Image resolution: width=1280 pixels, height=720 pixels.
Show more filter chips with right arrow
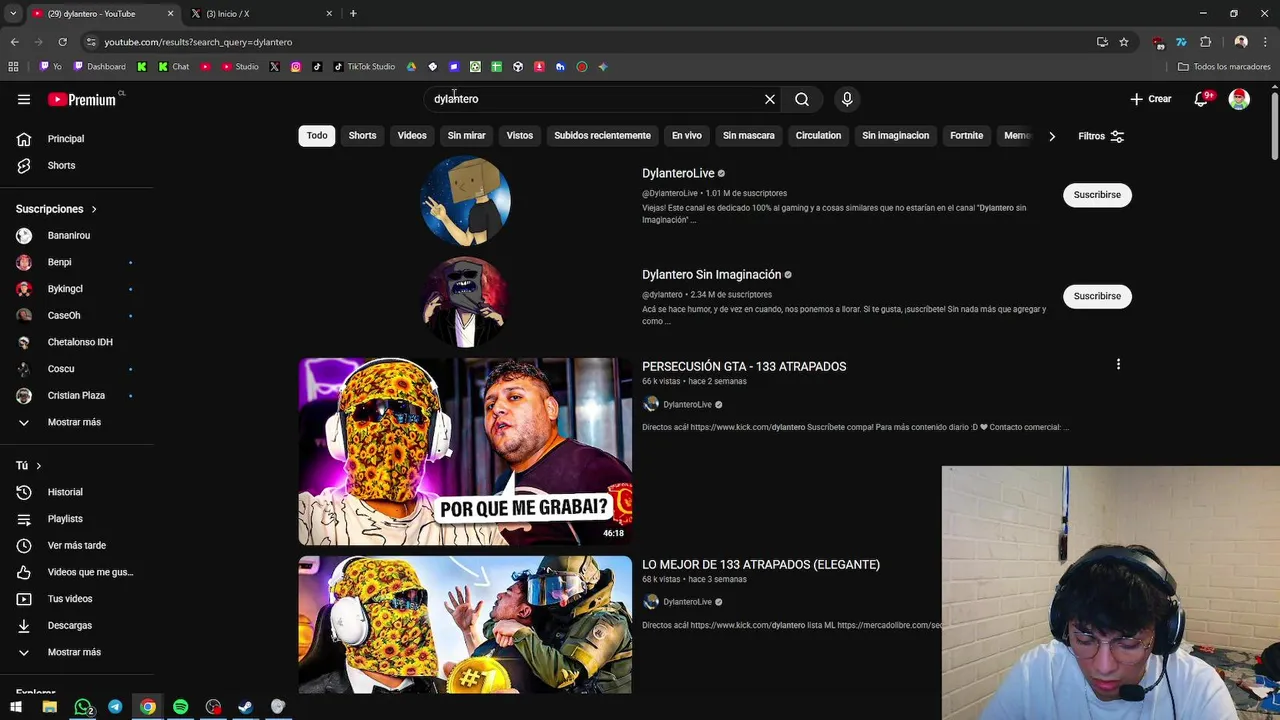pyautogui.click(x=1051, y=136)
